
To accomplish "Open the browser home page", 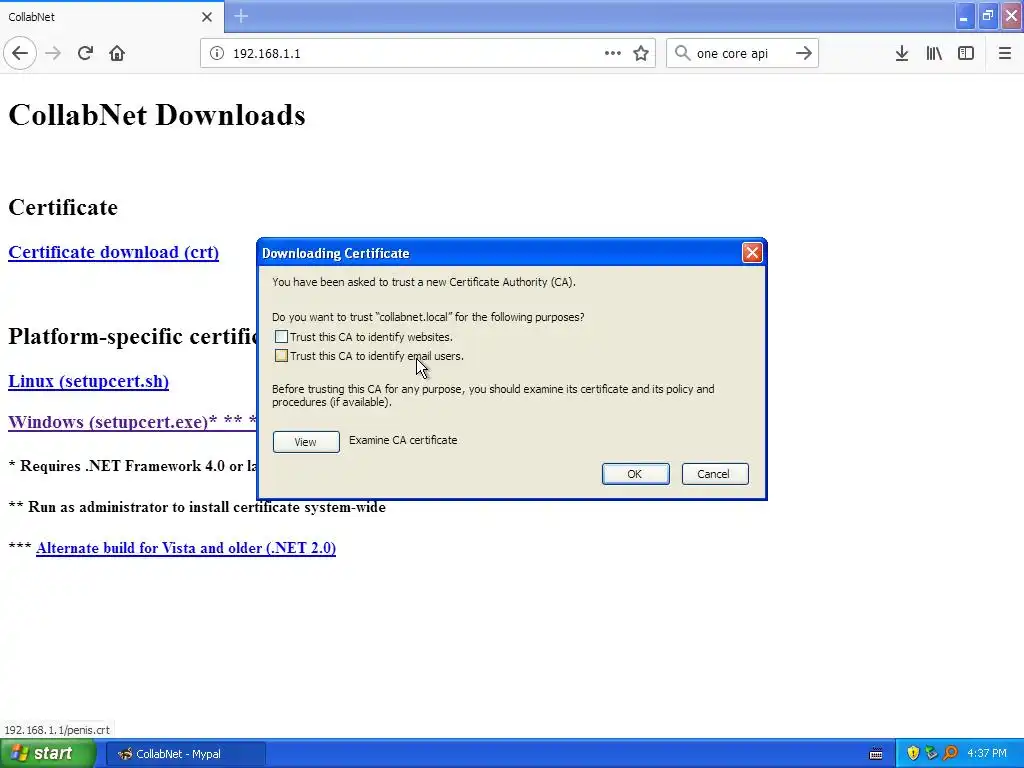I will pos(117,53).
